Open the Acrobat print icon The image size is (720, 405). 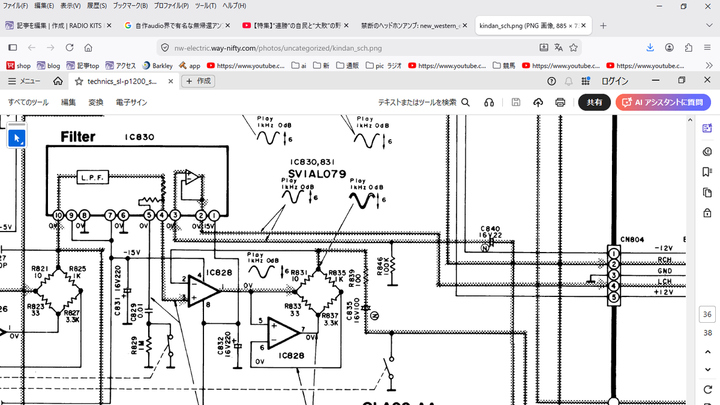pyautogui.click(x=560, y=102)
